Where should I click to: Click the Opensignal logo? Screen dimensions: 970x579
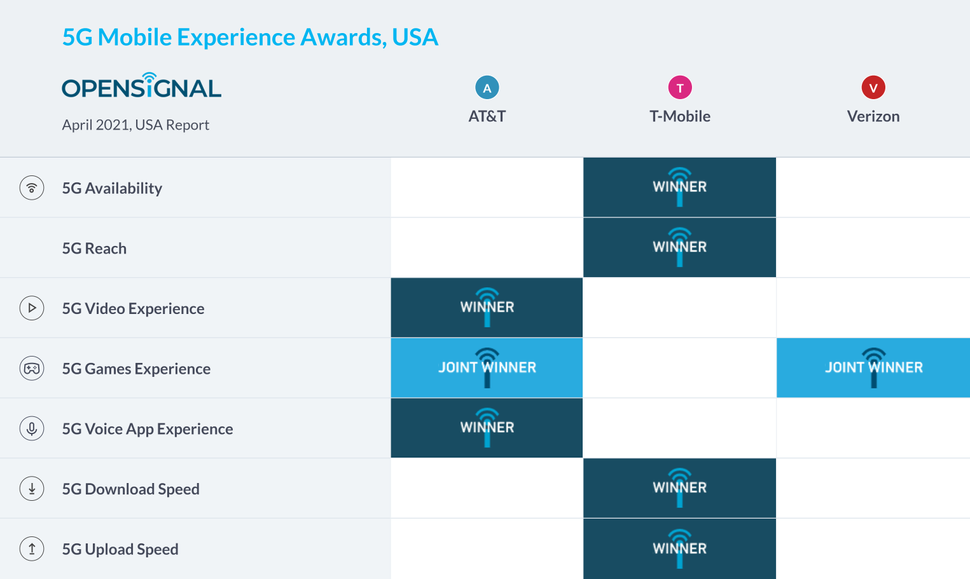(x=141, y=86)
